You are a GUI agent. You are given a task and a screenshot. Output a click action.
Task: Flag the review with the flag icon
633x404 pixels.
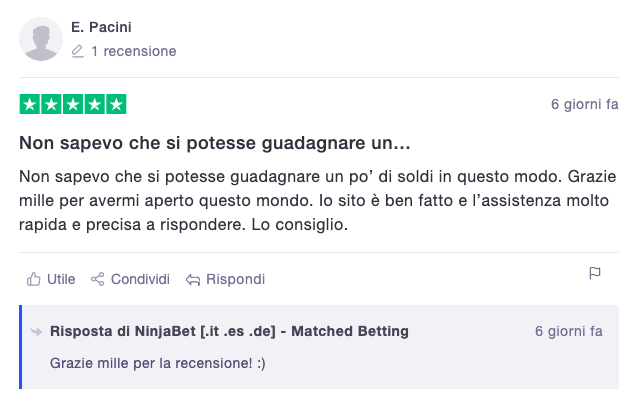coord(595,273)
